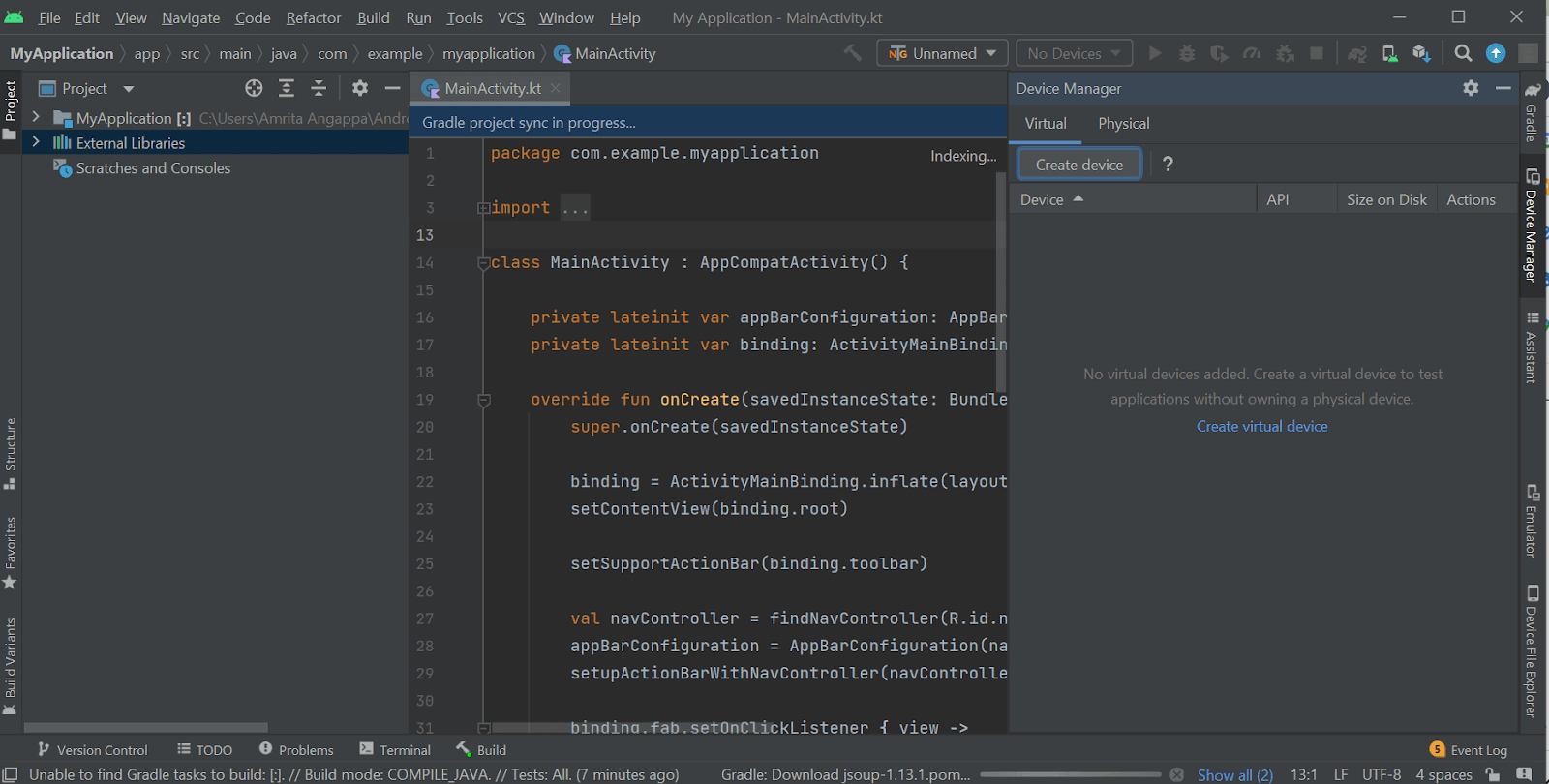
Task: Open the Problems tool window
Action: [x=296, y=750]
